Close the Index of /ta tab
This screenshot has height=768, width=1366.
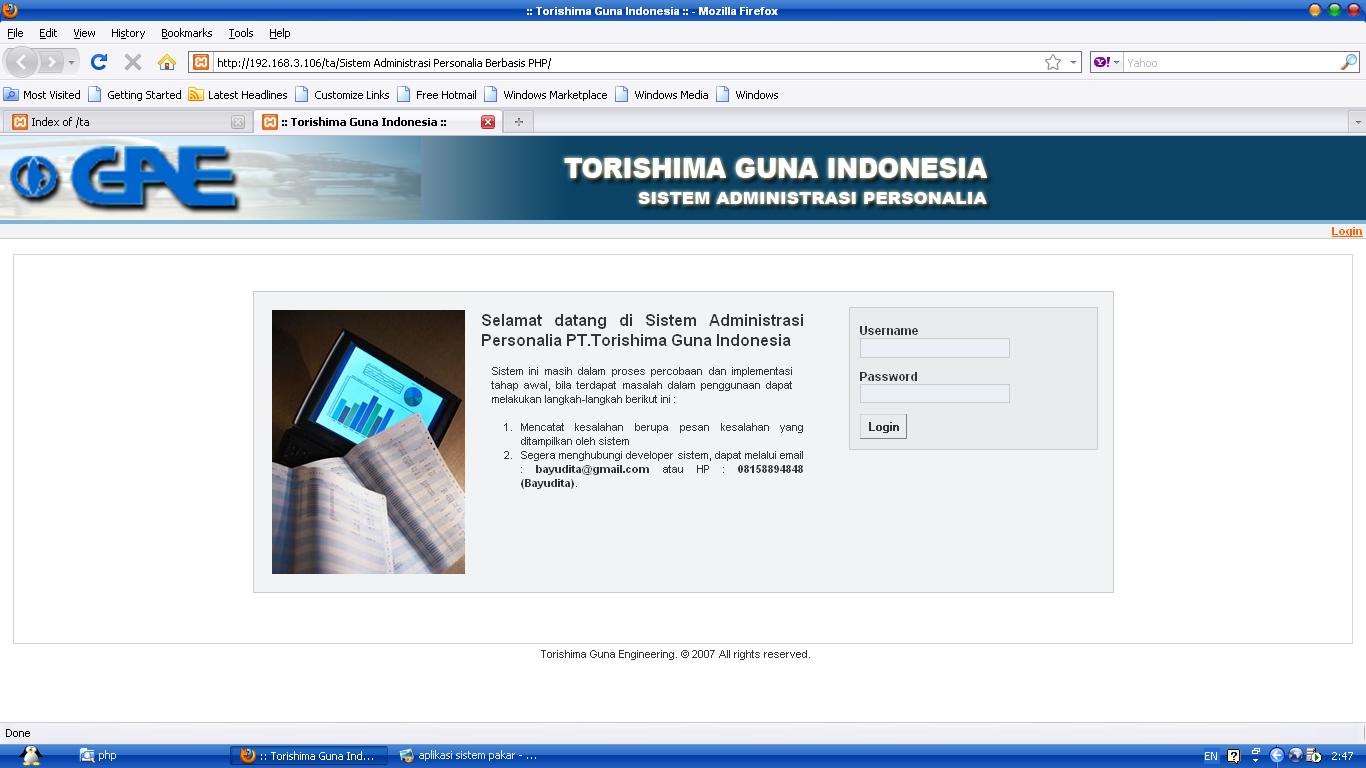point(238,122)
